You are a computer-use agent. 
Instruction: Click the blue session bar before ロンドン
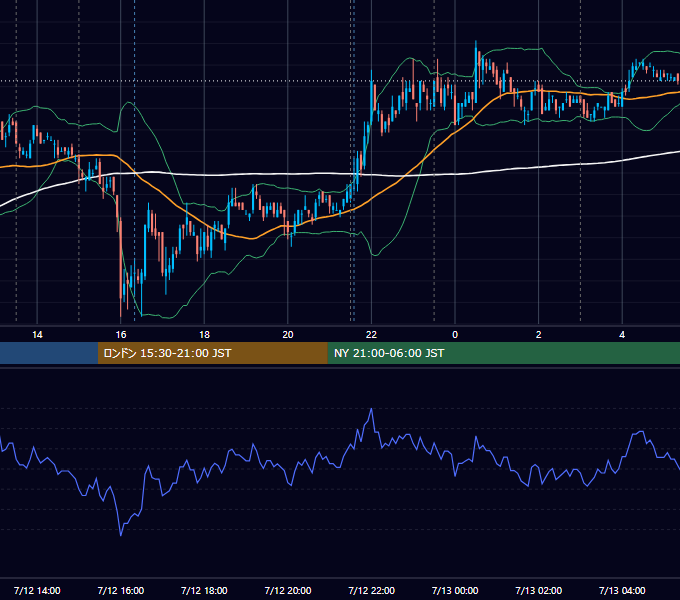pyautogui.click(x=49, y=353)
